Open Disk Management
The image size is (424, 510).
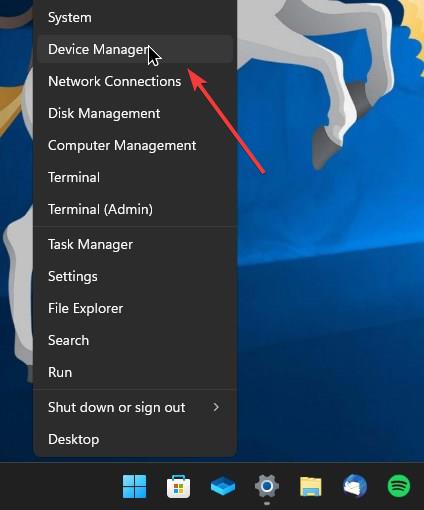[135, 113]
